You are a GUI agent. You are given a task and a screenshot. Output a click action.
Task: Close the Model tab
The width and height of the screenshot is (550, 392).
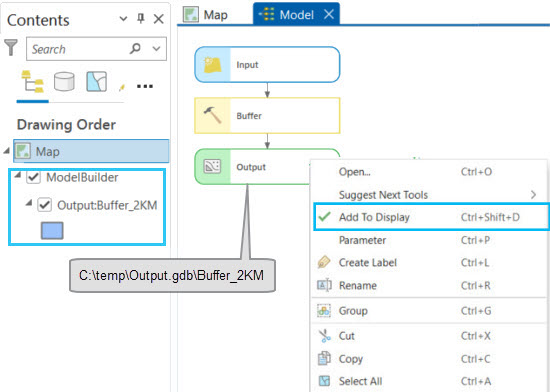coord(329,15)
